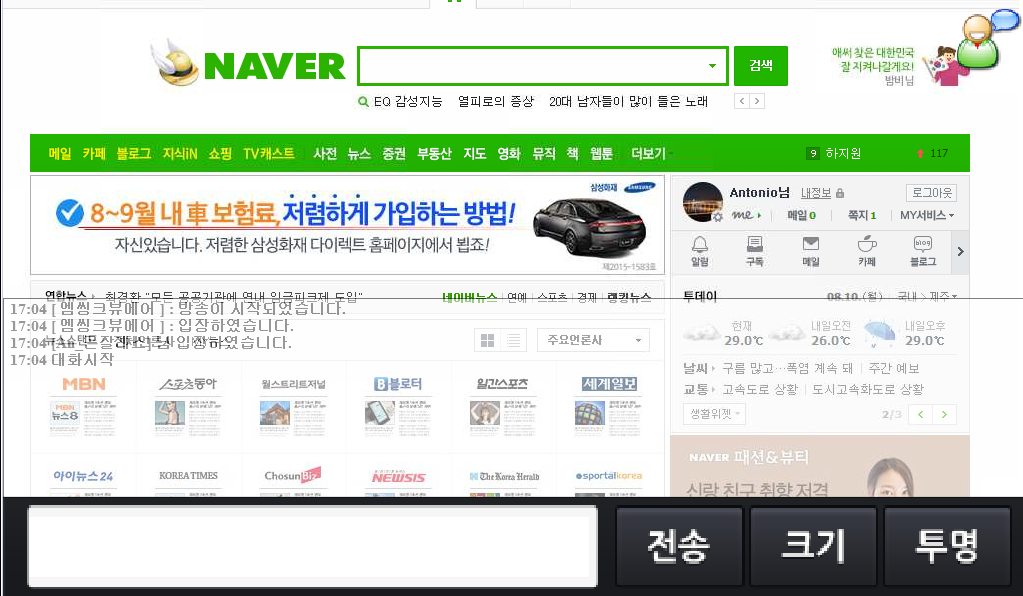1023x596 pixels.
Task: Open 지식iN in the green menu bar
Action: tap(179, 154)
